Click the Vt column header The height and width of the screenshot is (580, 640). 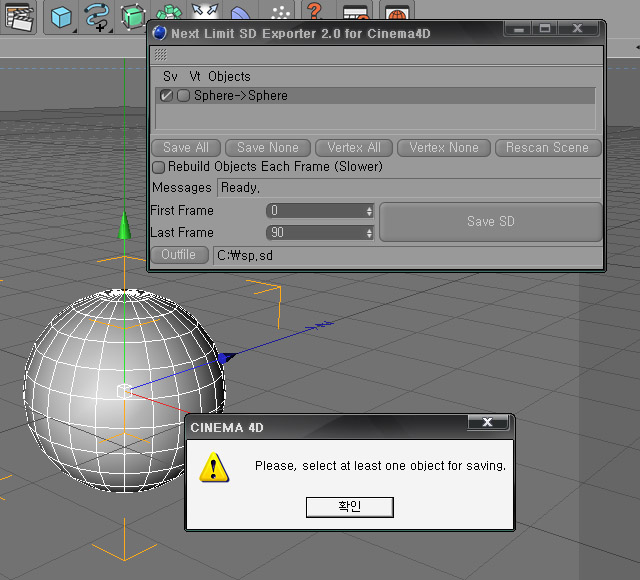[x=195, y=76]
